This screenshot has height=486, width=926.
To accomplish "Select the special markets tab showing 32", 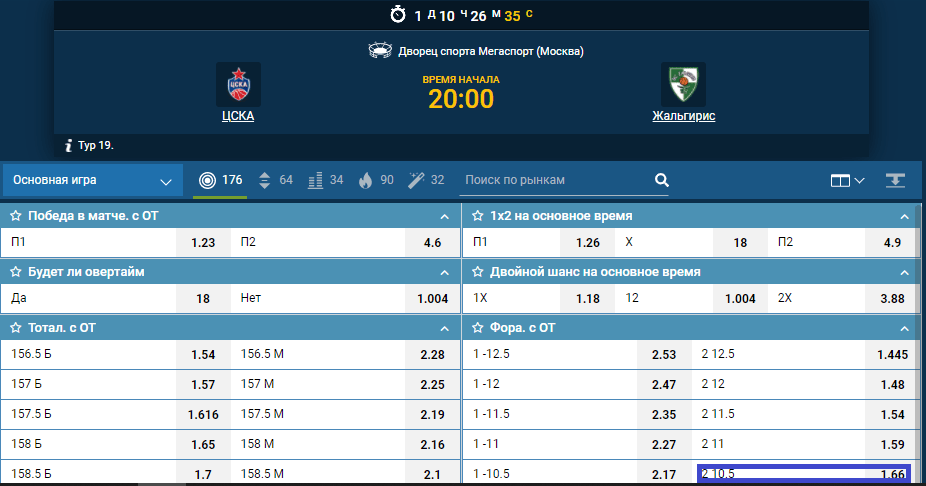I will coord(426,180).
